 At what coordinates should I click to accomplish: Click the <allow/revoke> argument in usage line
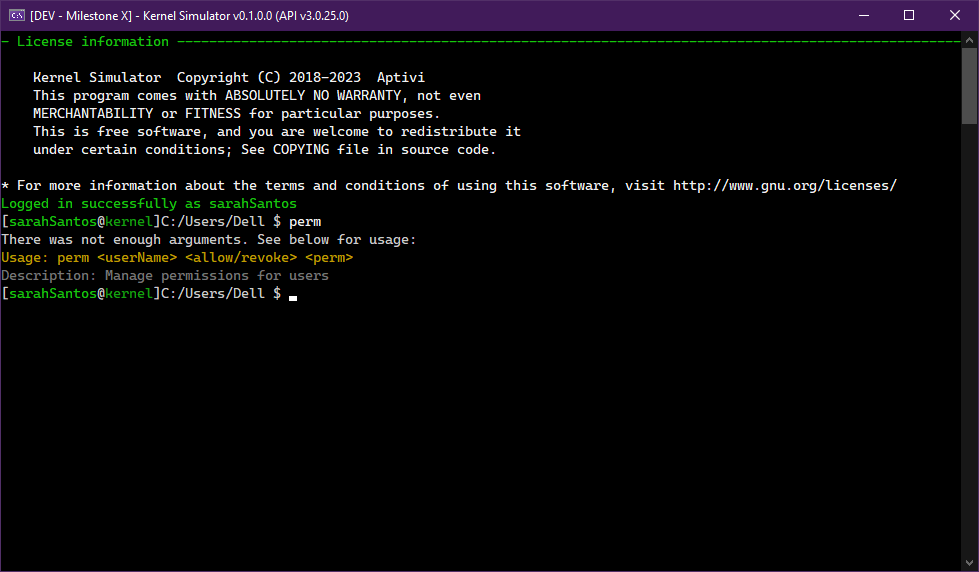click(241, 258)
